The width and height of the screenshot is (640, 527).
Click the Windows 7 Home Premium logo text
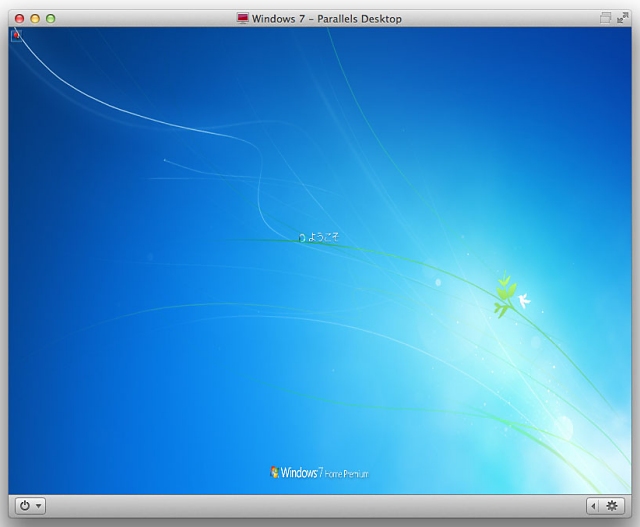(x=319, y=473)
